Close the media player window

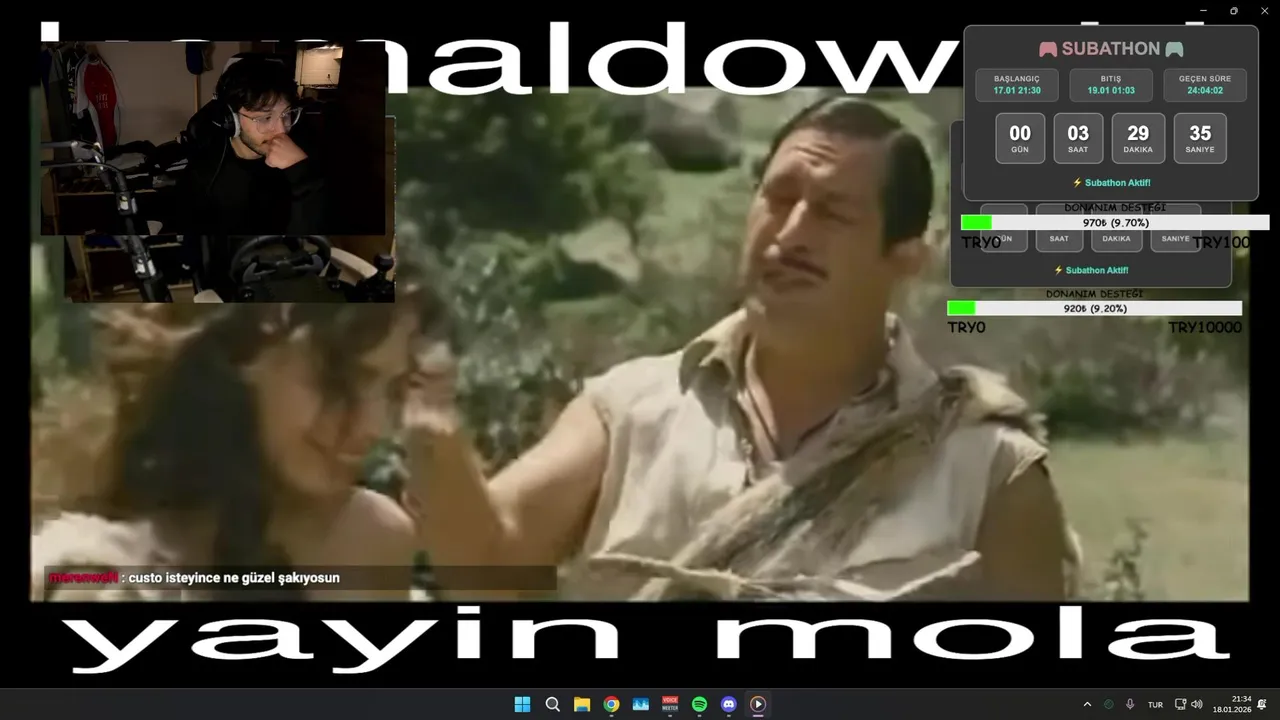coord(1264,10)
